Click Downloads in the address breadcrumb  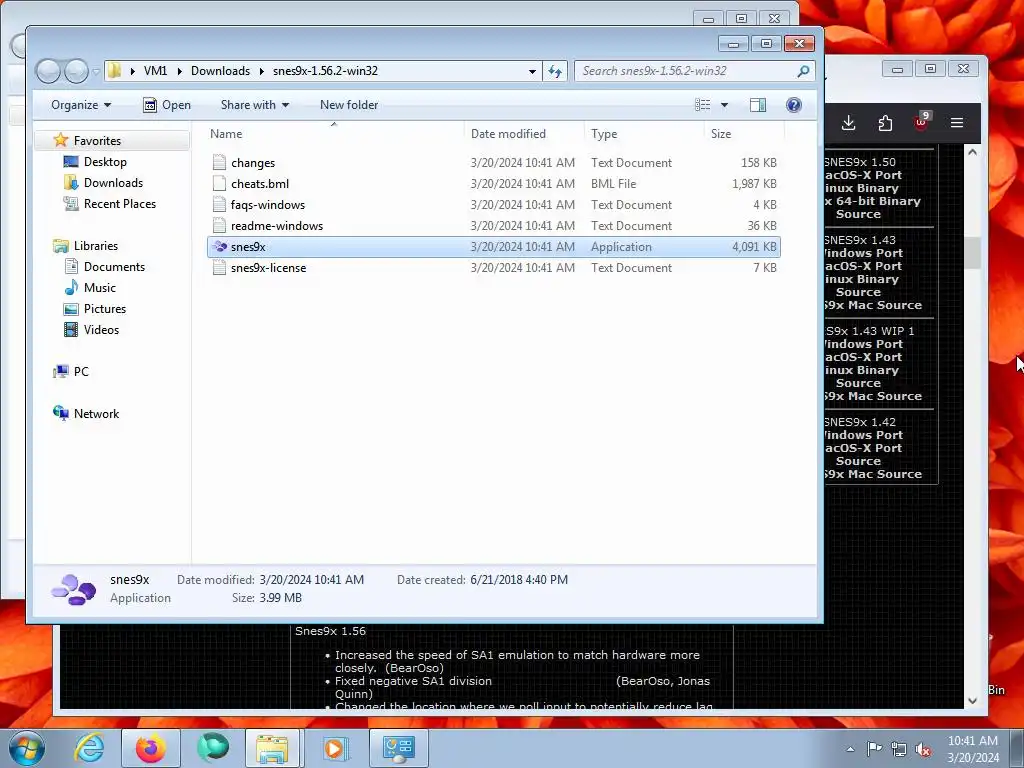(x=220, y=71)
